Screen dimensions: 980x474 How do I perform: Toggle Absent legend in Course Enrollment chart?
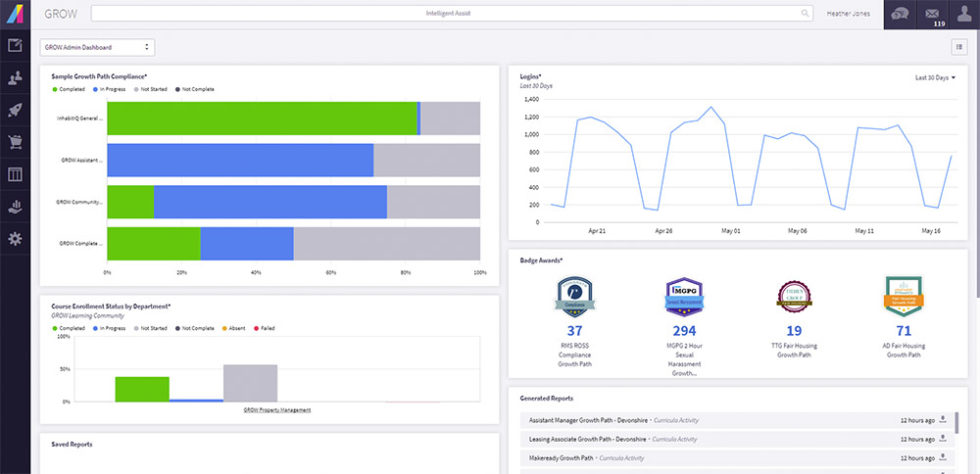pos(234,328)
